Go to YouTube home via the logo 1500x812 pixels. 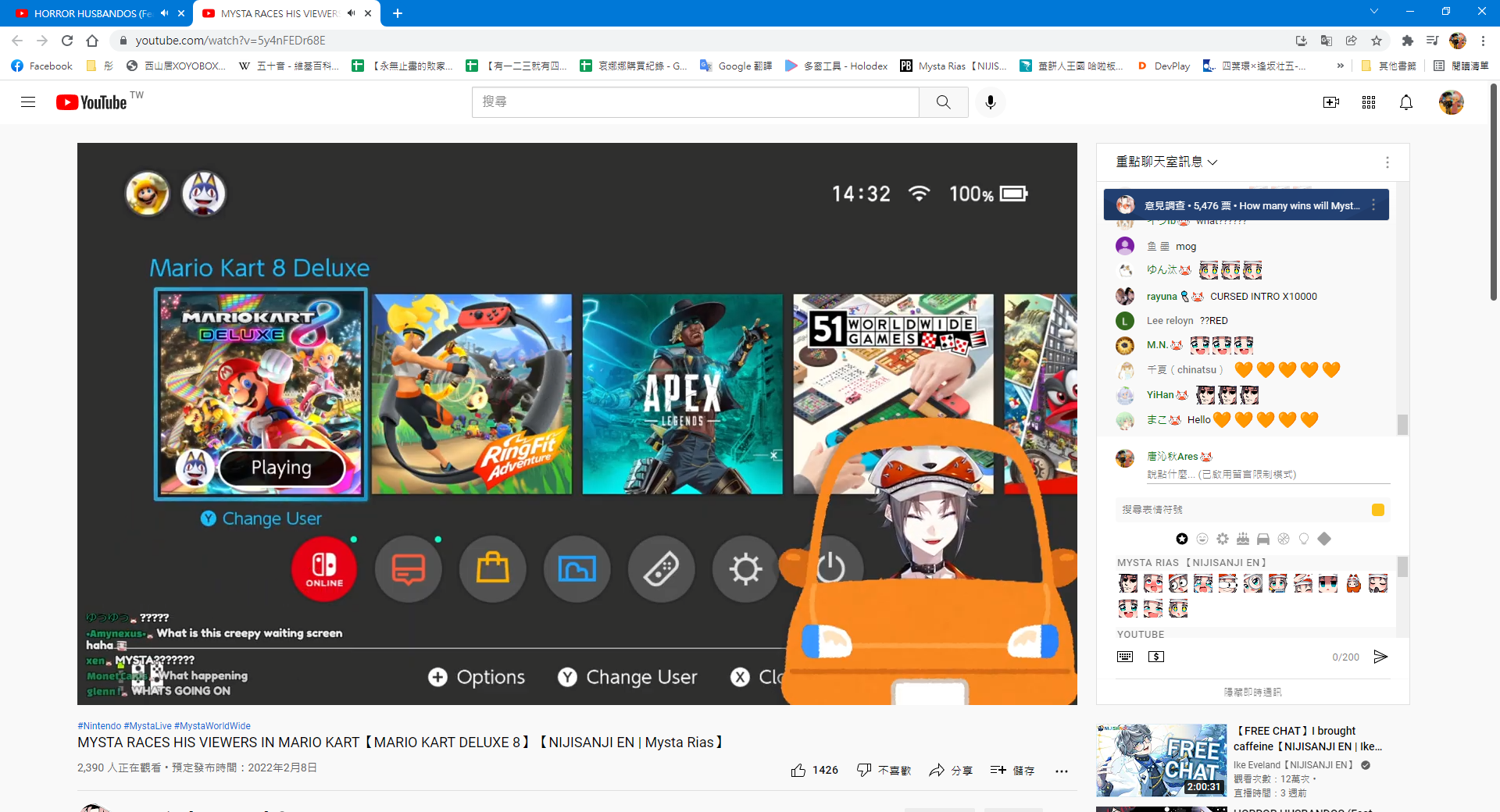coord(91,102)
